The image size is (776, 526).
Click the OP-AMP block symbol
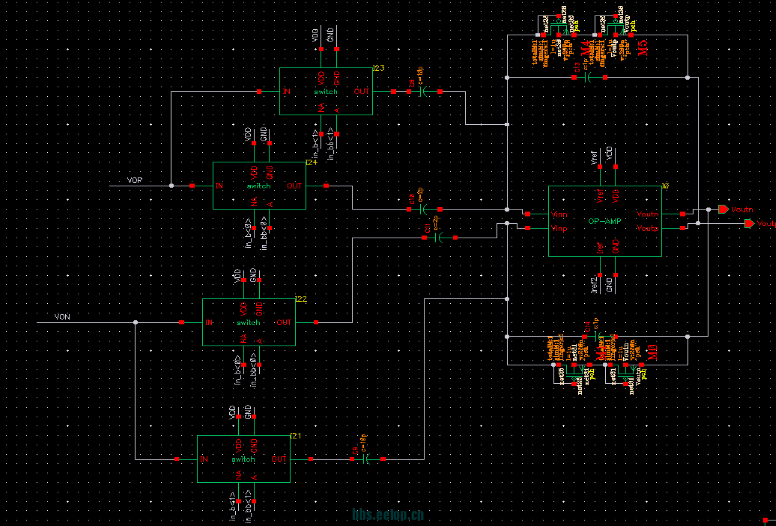[604, 221]
